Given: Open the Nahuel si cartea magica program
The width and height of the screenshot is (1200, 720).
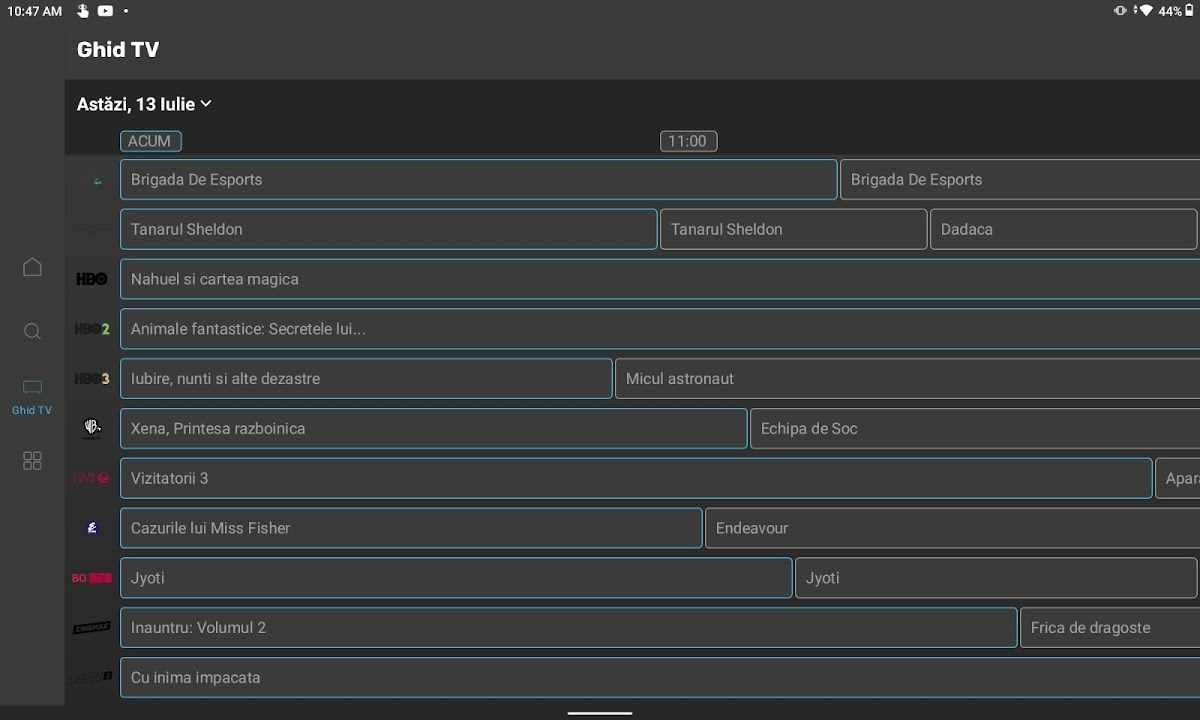Looking at the screenshot, I should [660, 279].
